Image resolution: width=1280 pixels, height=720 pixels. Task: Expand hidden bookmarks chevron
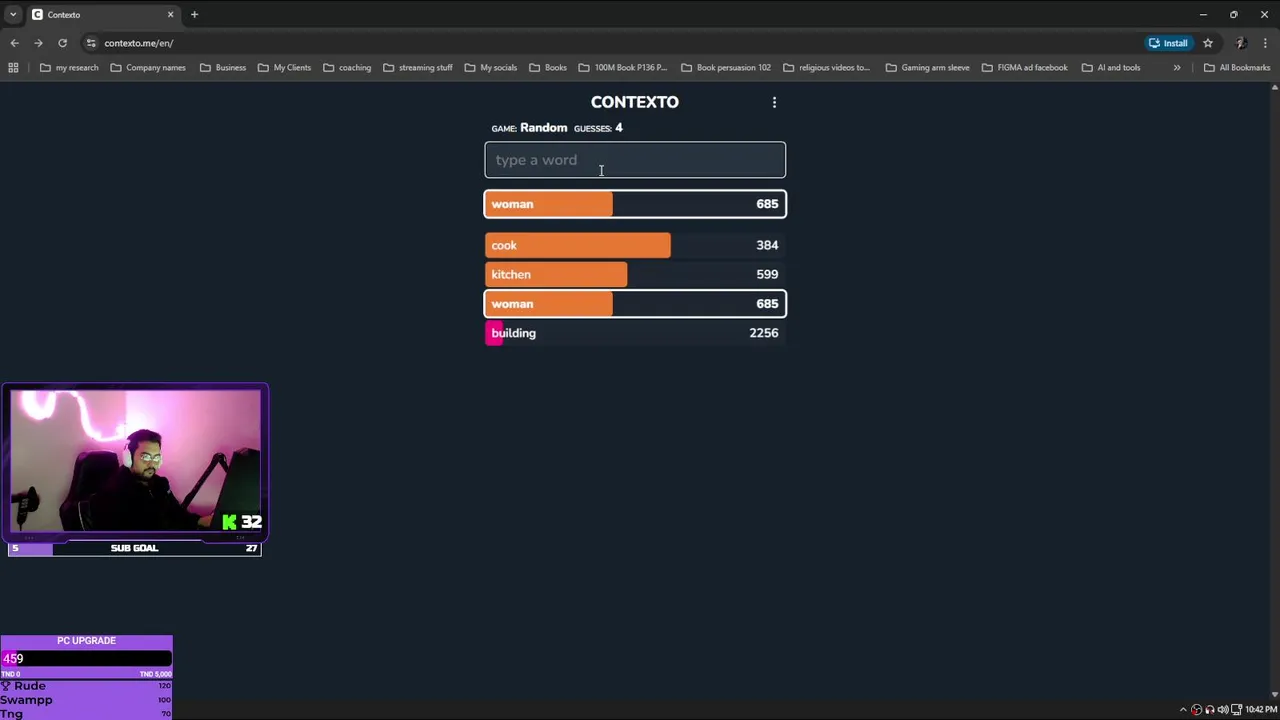click(x=1177, y=68)
